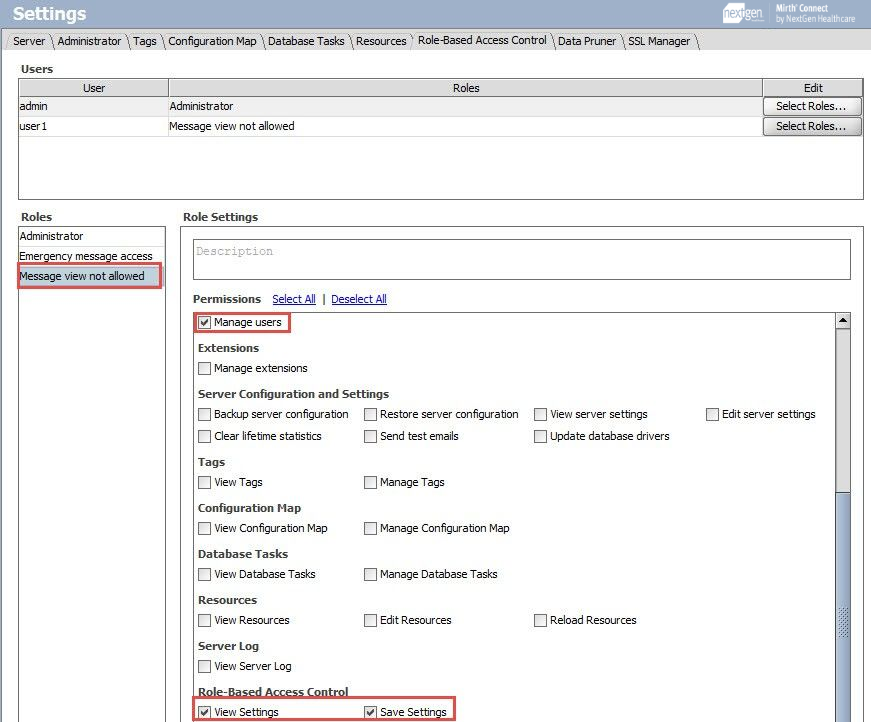The height and width of the screenshot is (722, 871).
Task: Select the Emergency message access role
Action: tap(86, 256)
